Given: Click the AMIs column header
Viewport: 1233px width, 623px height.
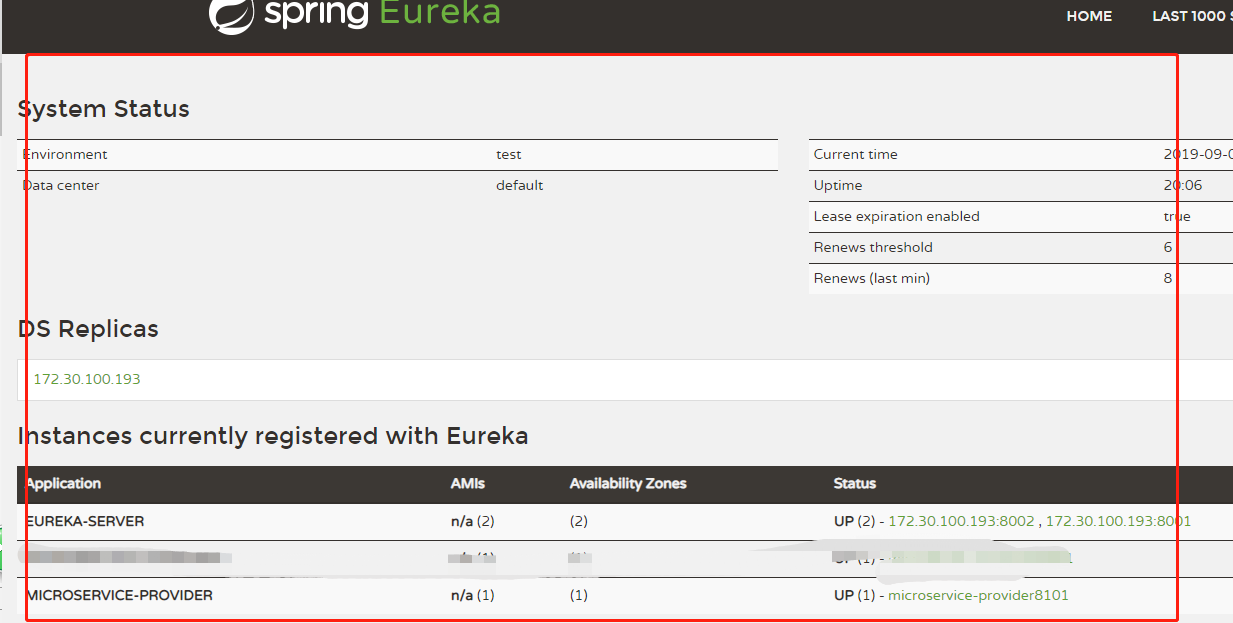Looking at the screenshot, I should pyautogui.click(x=467, y=484).
